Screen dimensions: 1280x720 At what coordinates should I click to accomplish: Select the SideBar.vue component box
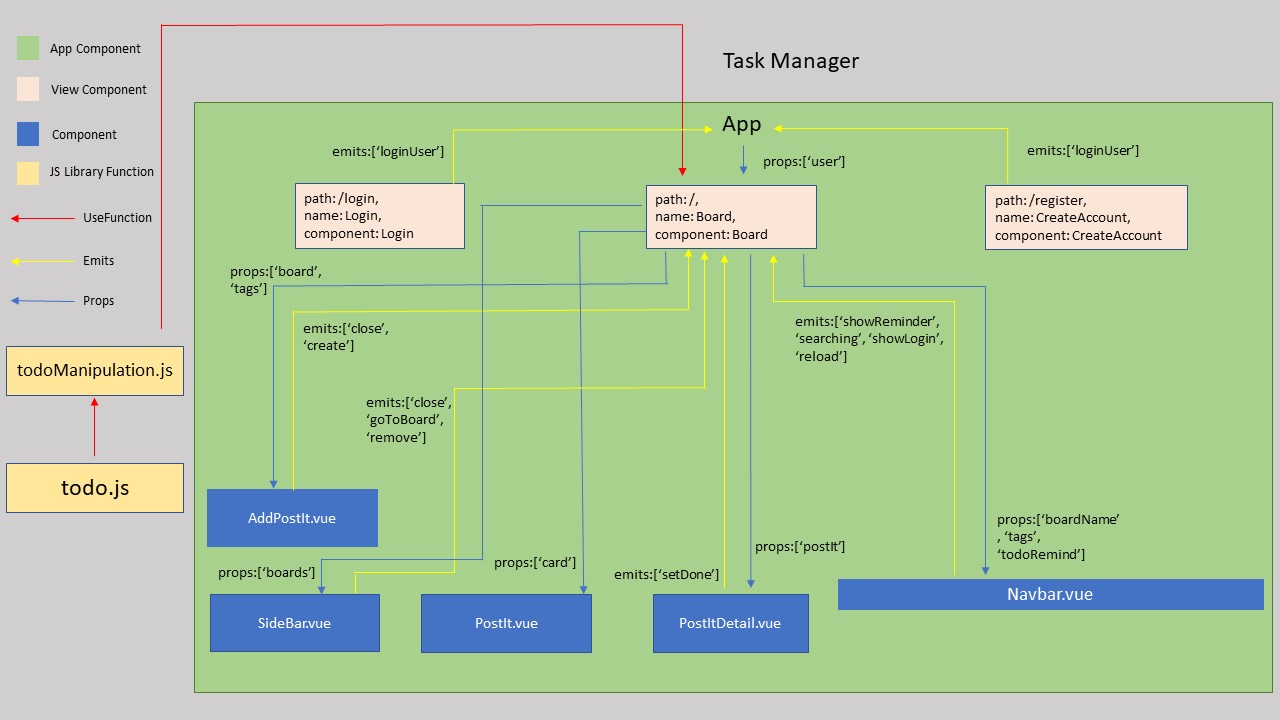(x=294, y=622)
